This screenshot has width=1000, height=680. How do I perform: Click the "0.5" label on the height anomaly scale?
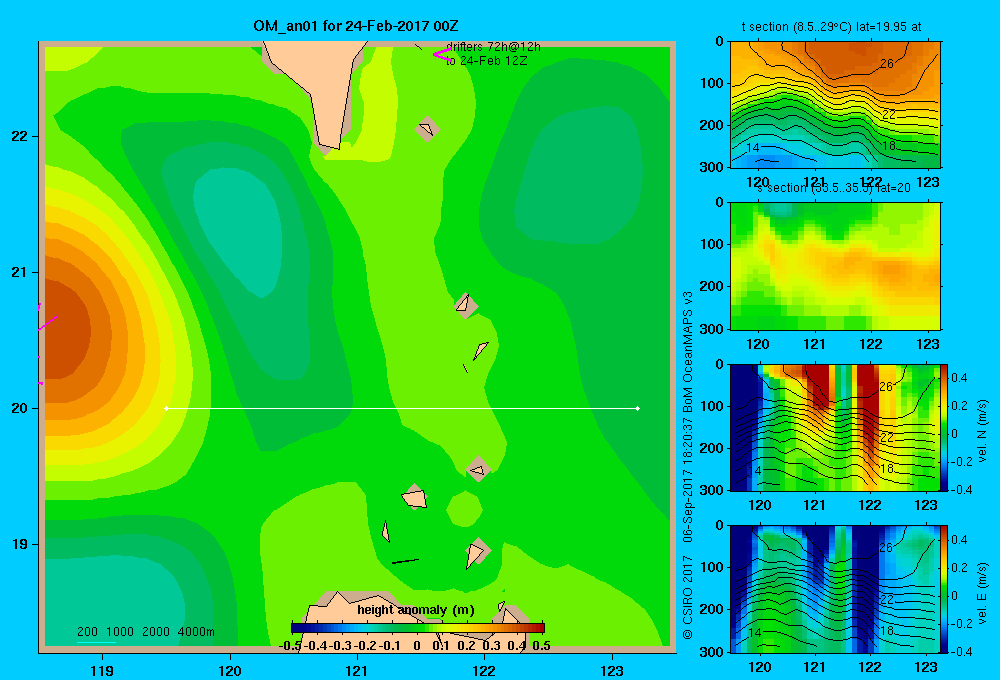(x=541, y=646)
